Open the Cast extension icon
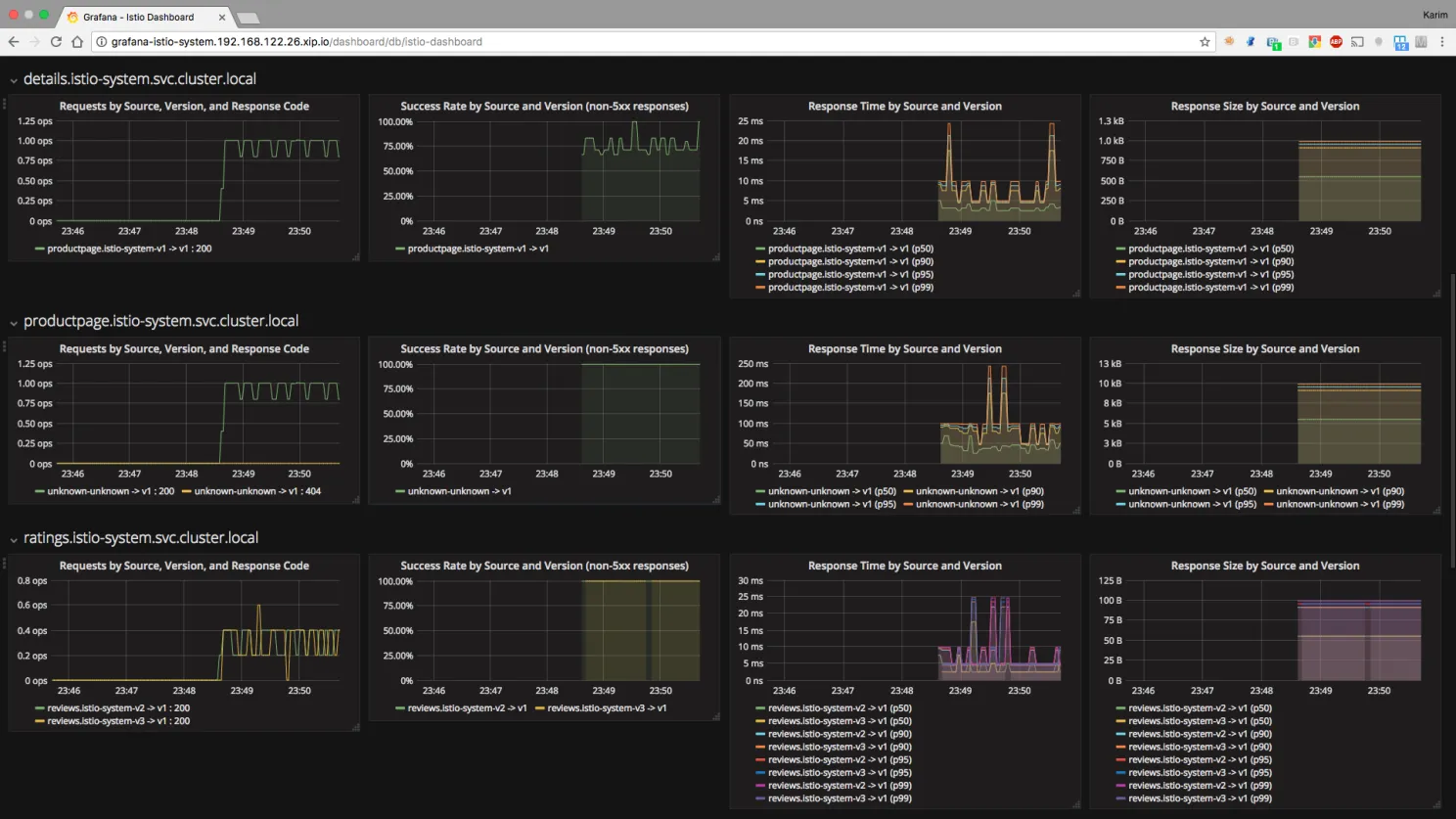Screen dimensions: 1456x819 [x=1357, y=42]
